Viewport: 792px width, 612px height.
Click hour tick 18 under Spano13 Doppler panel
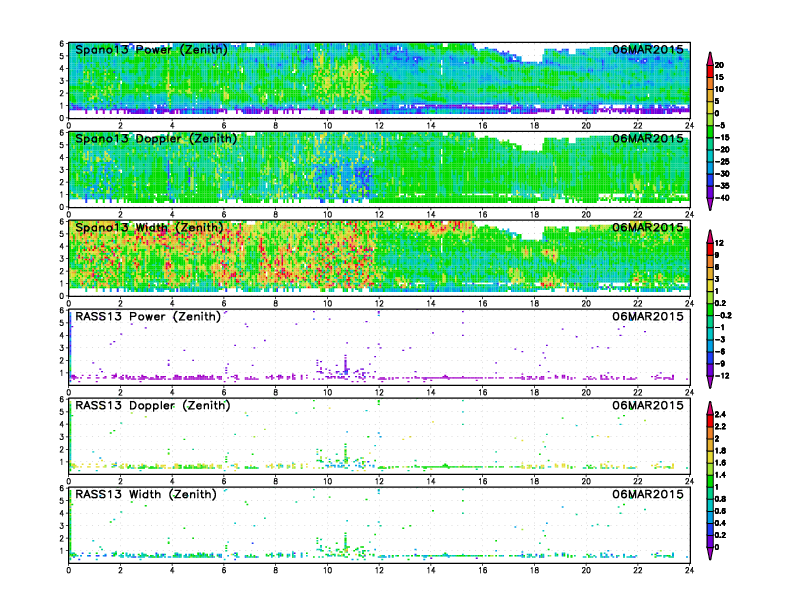pos(534,215)
